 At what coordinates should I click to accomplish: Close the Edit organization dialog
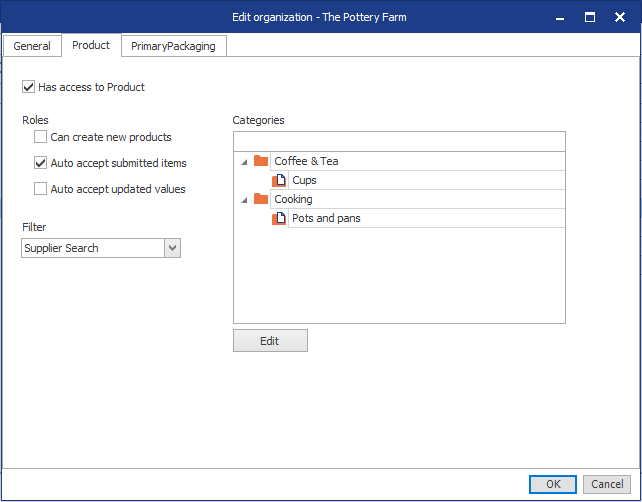pos(619,17)
